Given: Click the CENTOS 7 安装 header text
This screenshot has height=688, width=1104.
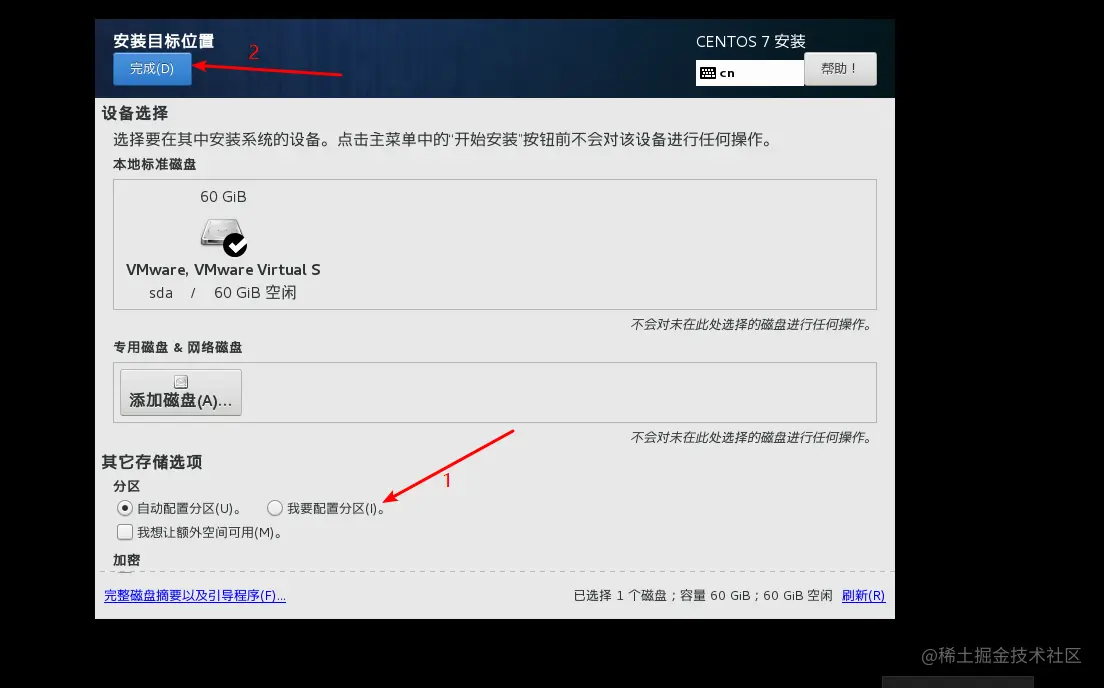Looking at the screenshot, I should click(x=751, y=42).
